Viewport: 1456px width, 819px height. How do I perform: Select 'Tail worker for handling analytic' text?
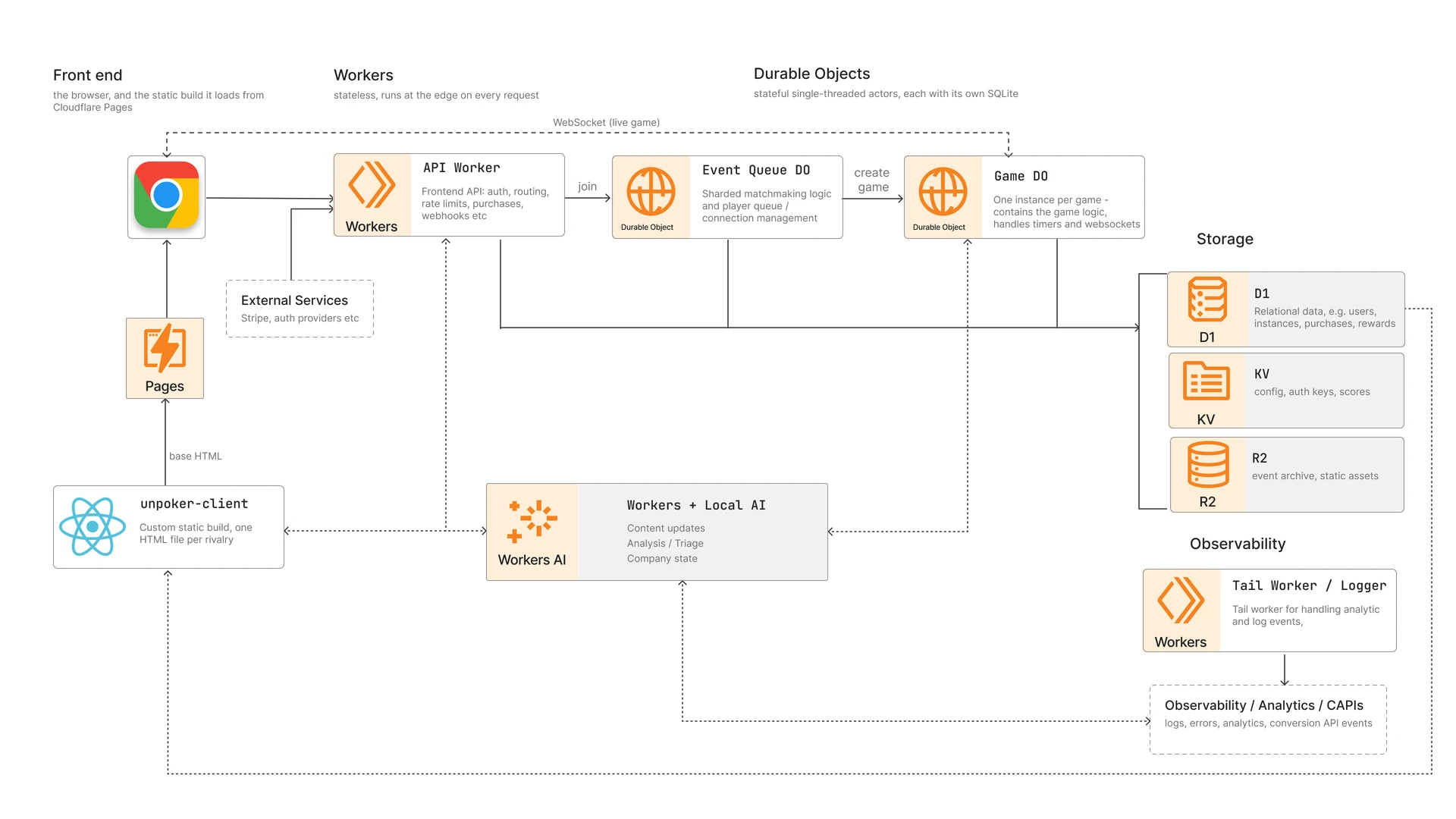tap(1305, 615)
